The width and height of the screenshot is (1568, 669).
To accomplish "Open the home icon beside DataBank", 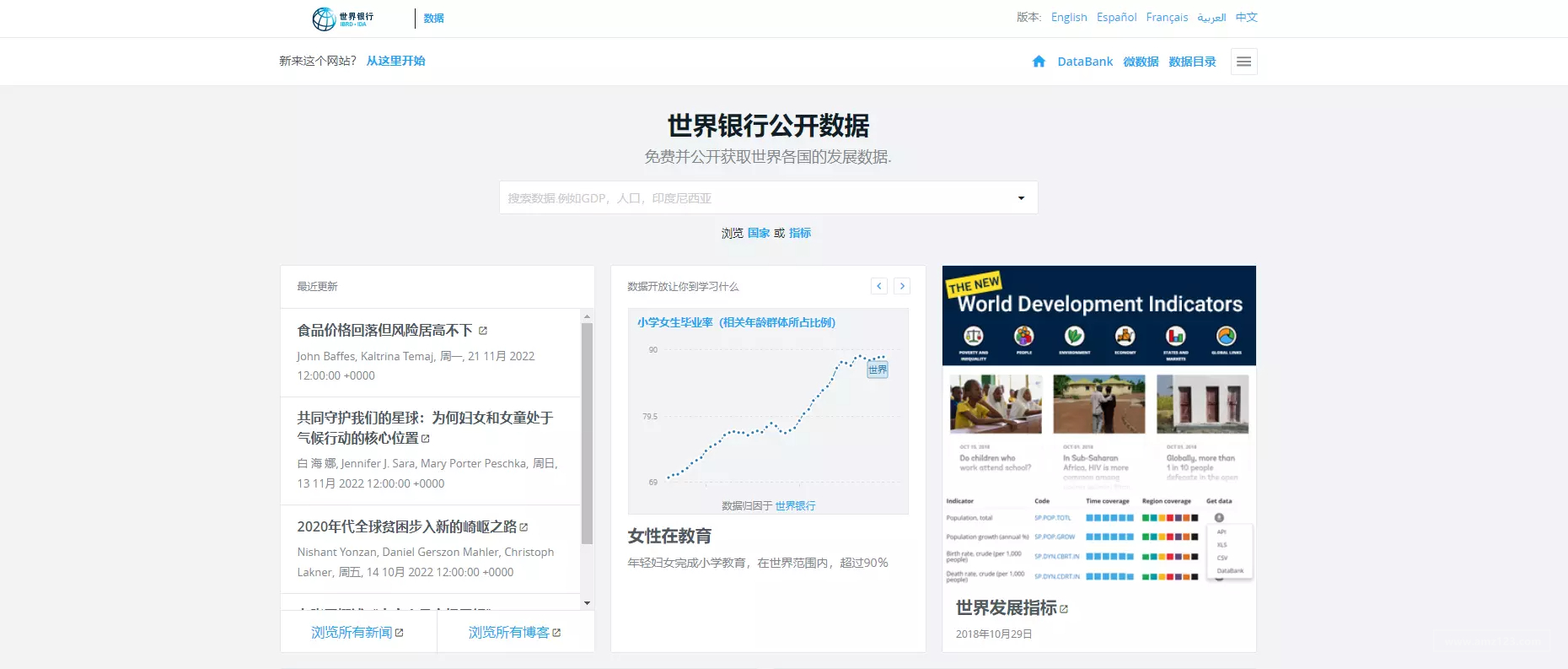I will click(1039, 62).
